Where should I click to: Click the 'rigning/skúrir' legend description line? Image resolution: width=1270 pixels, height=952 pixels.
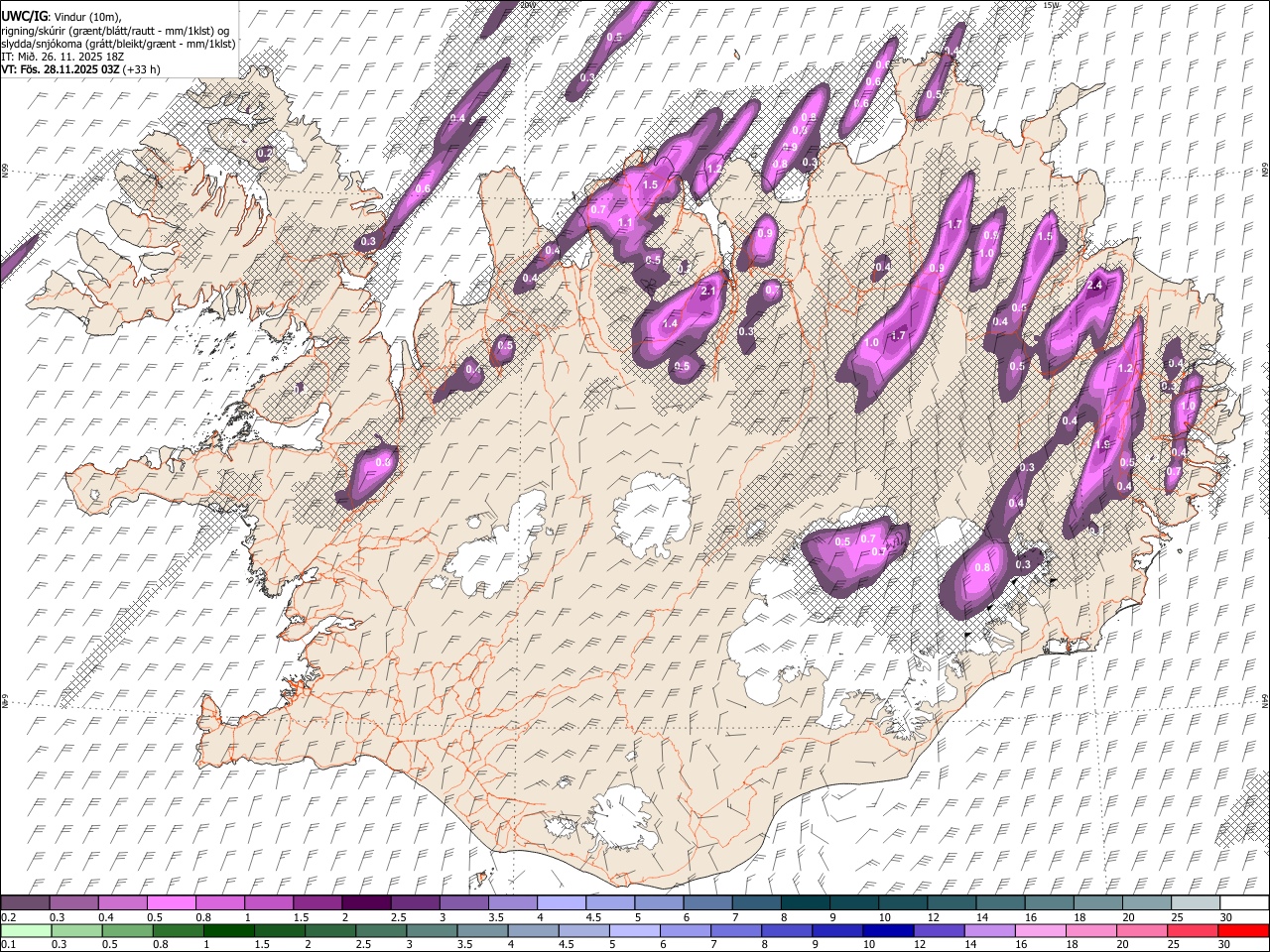(116, 30)
